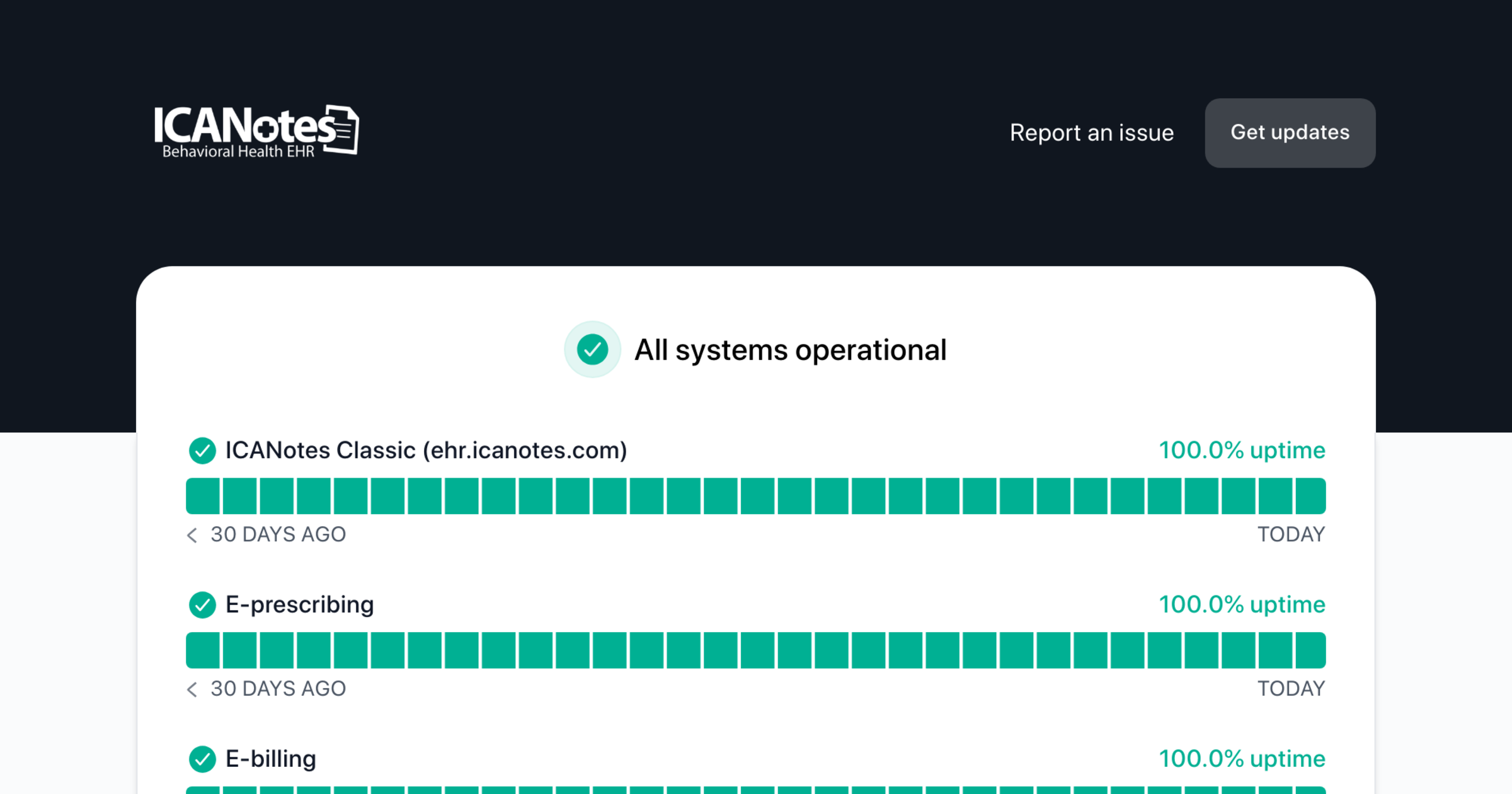Select today's bar of E-prescribing

1310,650
